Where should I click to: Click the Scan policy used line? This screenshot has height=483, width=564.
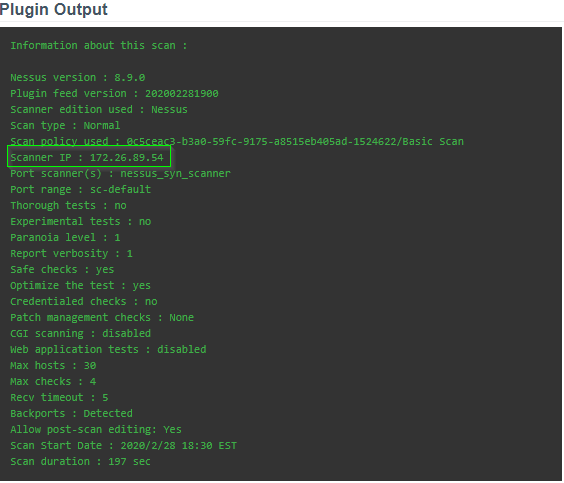pyautogui.click(x=237, y=141)
